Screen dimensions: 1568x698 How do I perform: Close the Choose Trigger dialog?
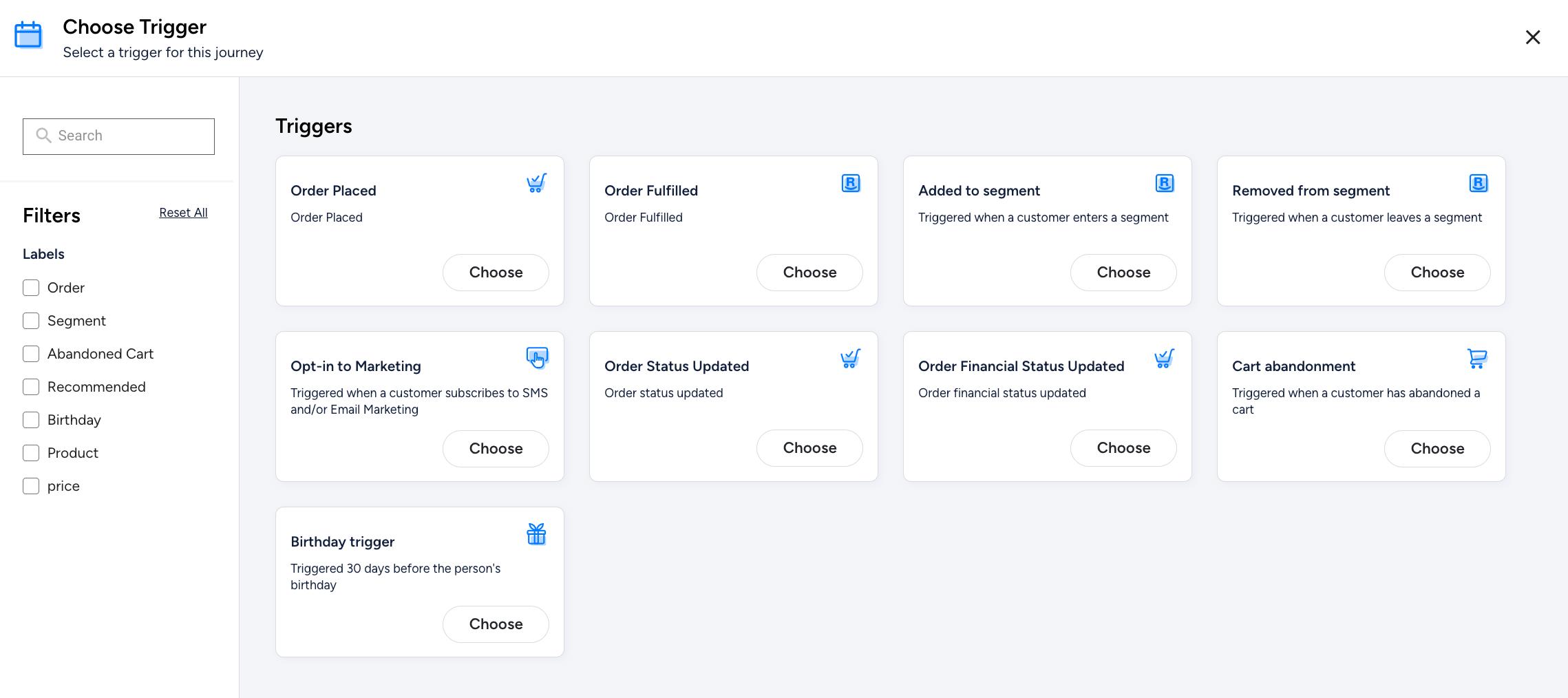1533,37
